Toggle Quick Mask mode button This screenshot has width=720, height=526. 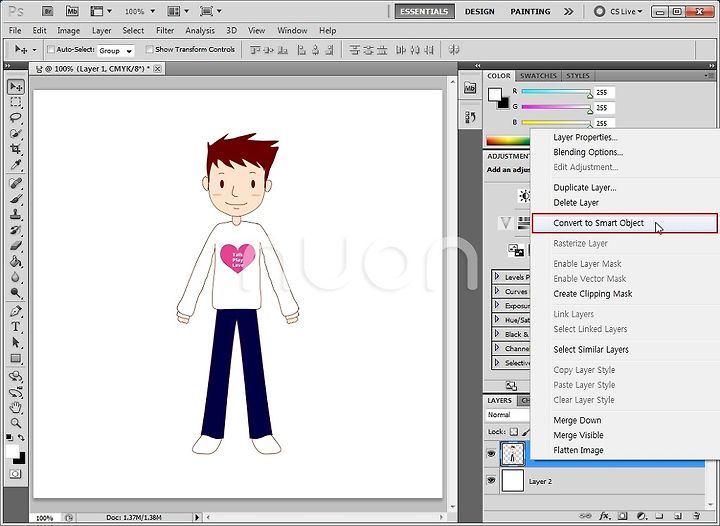point(15,474)
